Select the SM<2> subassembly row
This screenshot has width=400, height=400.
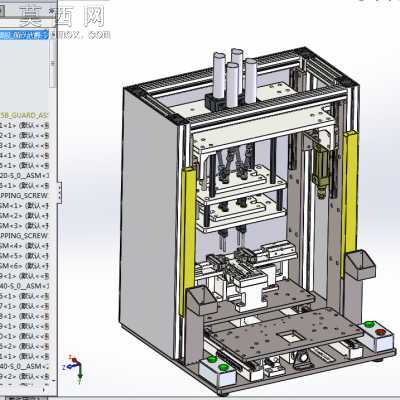(24, 216)
